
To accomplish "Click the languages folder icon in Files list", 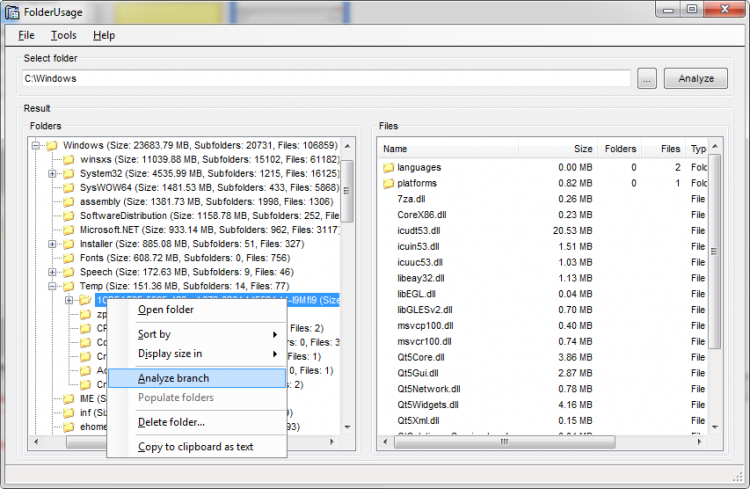I will (x=388, y=167).
